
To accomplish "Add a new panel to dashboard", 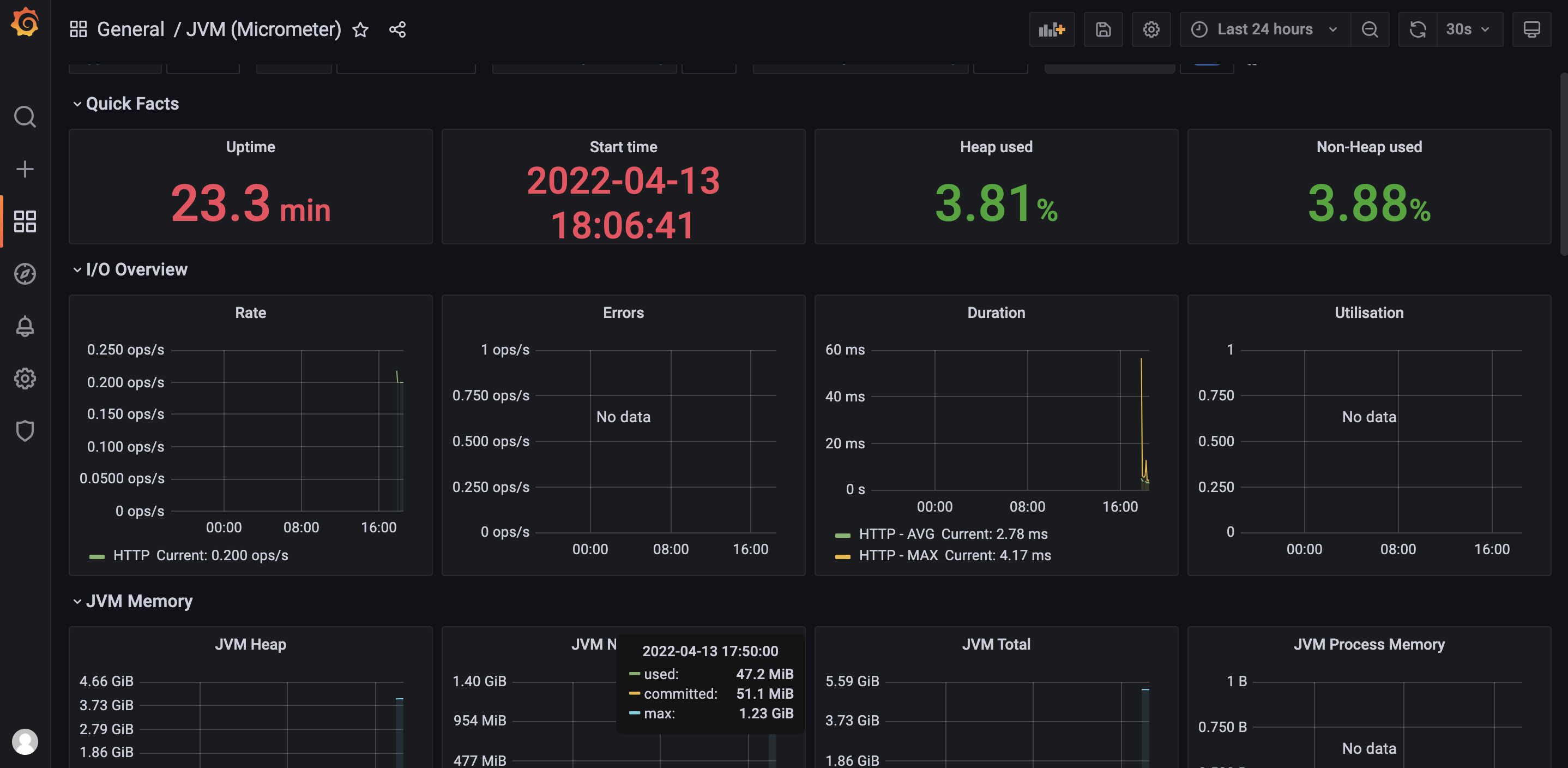I will coord(1052,29).
